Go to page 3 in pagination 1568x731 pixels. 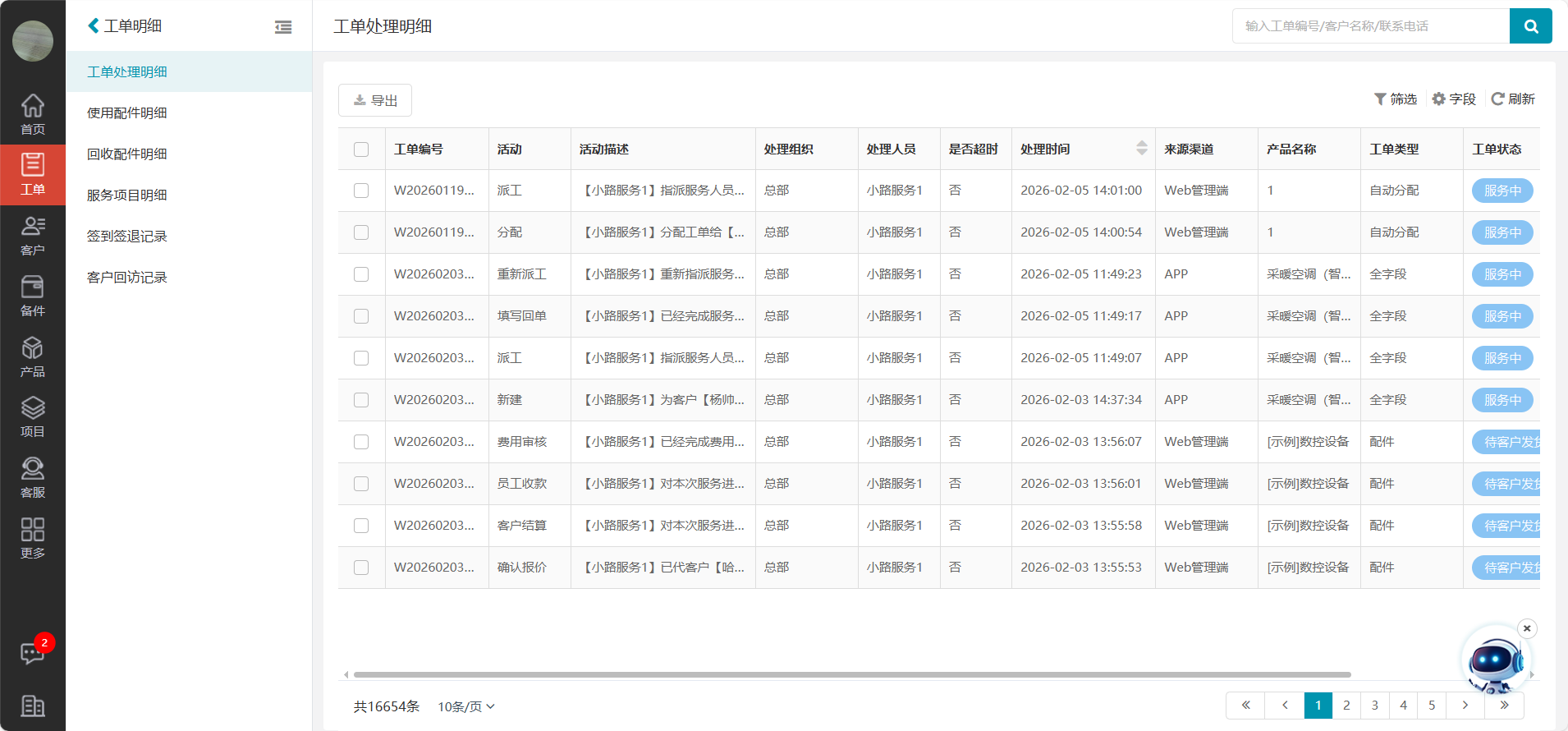(1375, 706)
